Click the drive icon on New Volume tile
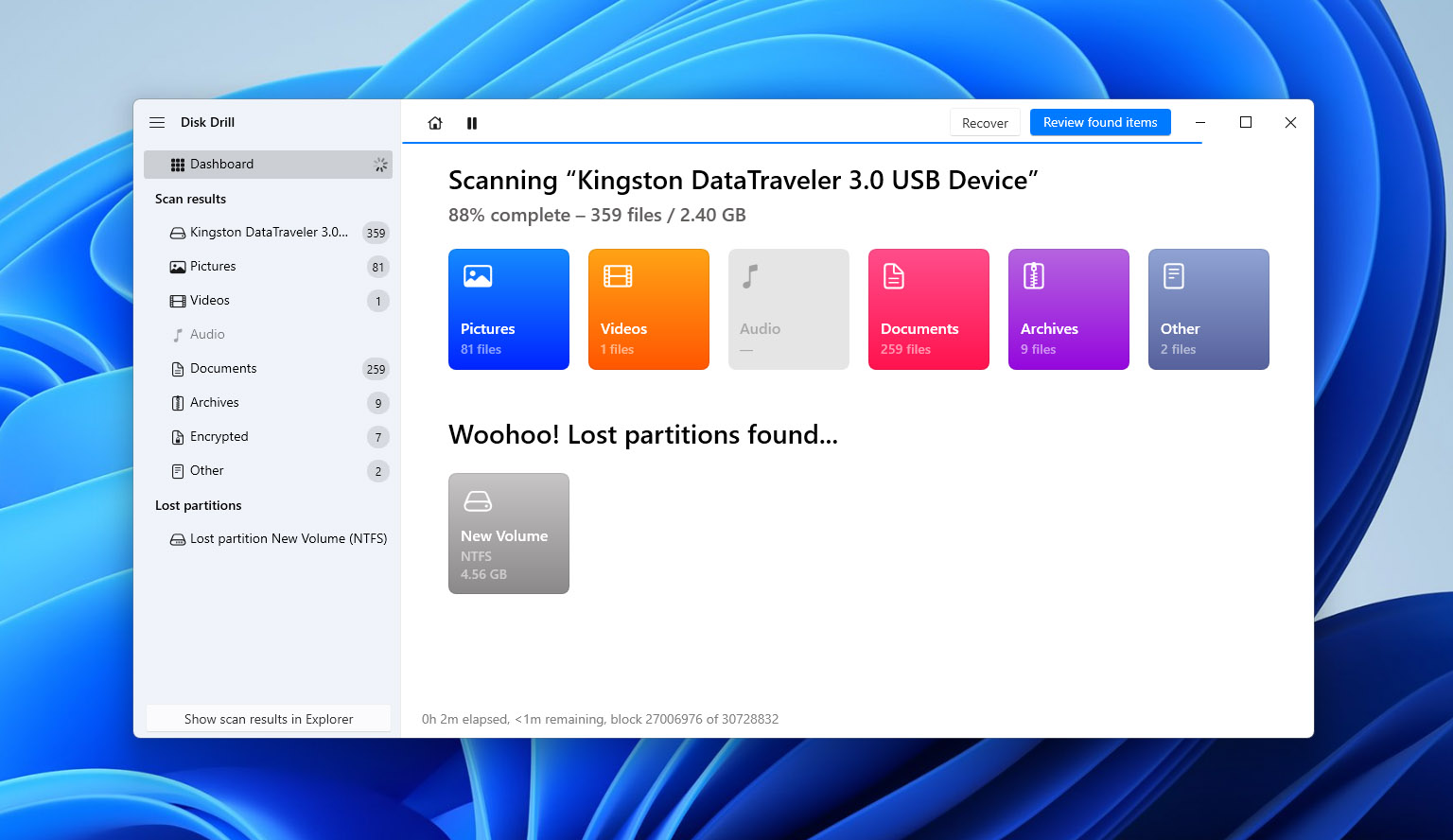This screenshot has width=1453, height=840. pyautogui.click(x=478, y=500)
